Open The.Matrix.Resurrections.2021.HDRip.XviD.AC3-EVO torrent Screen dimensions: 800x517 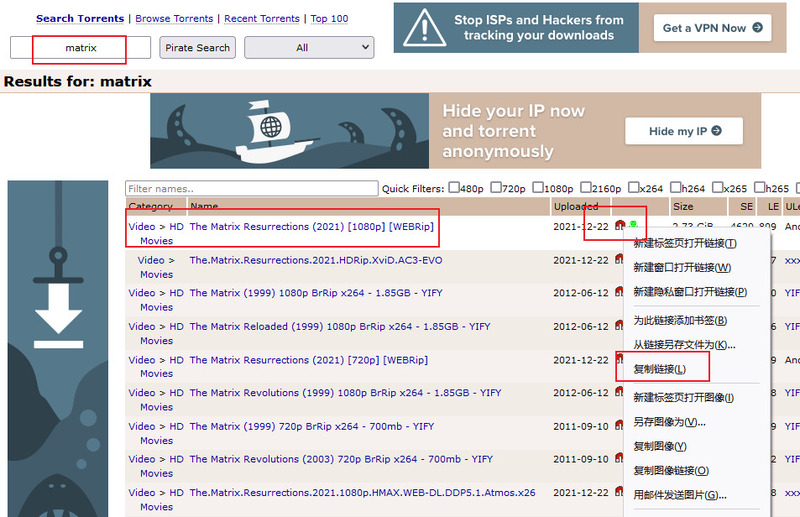click(x=316, y=260)
